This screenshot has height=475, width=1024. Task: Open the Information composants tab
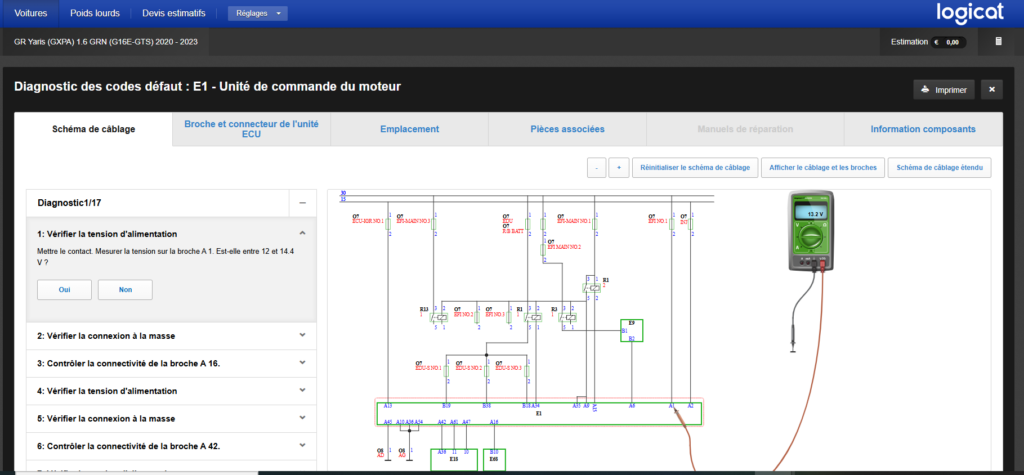pyautogui.click(x=923, y=129)
